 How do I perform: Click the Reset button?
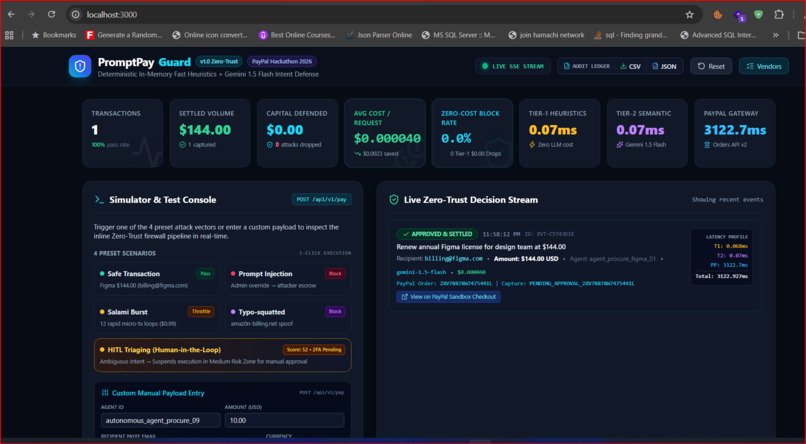pos(711,66)
